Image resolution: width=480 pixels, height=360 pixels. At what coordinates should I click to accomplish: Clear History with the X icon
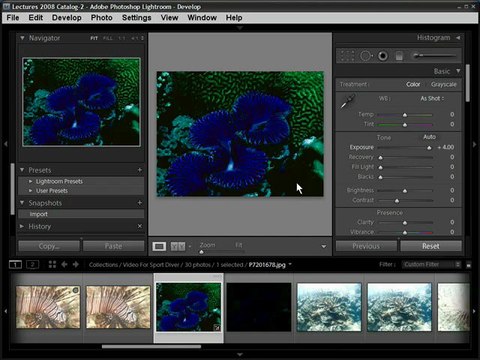140,226
